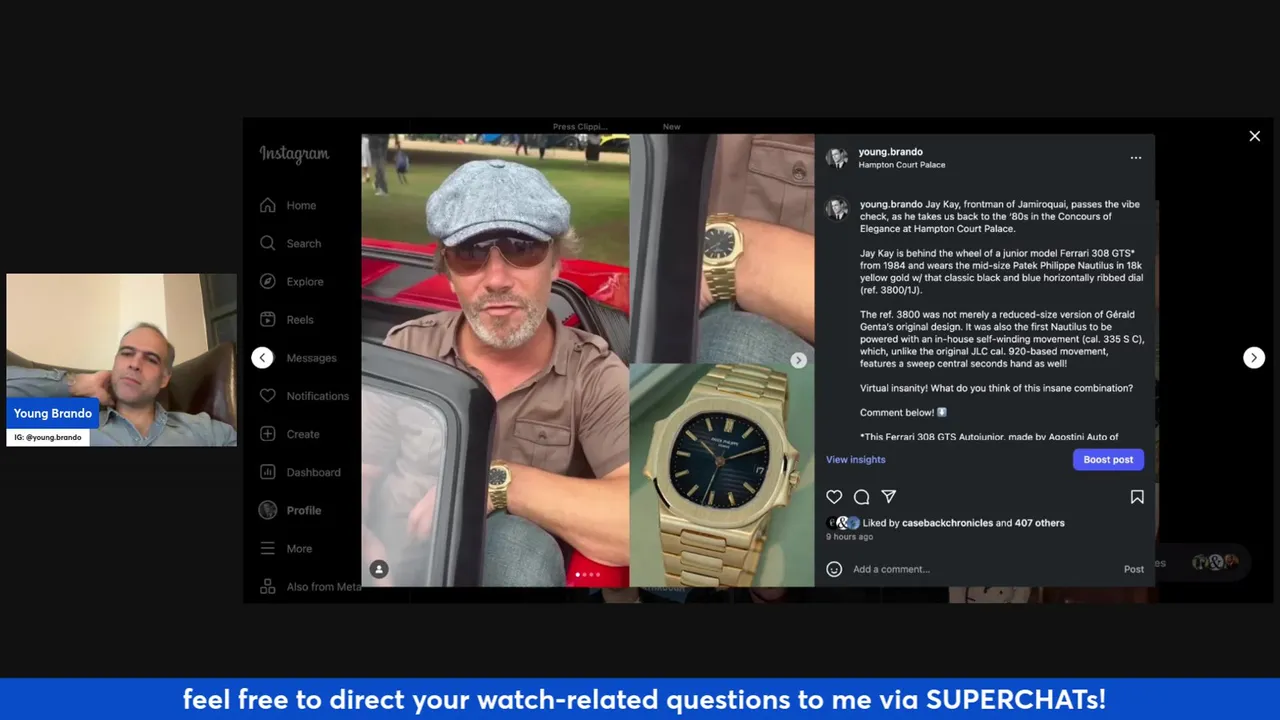This screenshot has width=1280, height=720.
Task: Like the post with heart icon
Action: pos(834,497)
